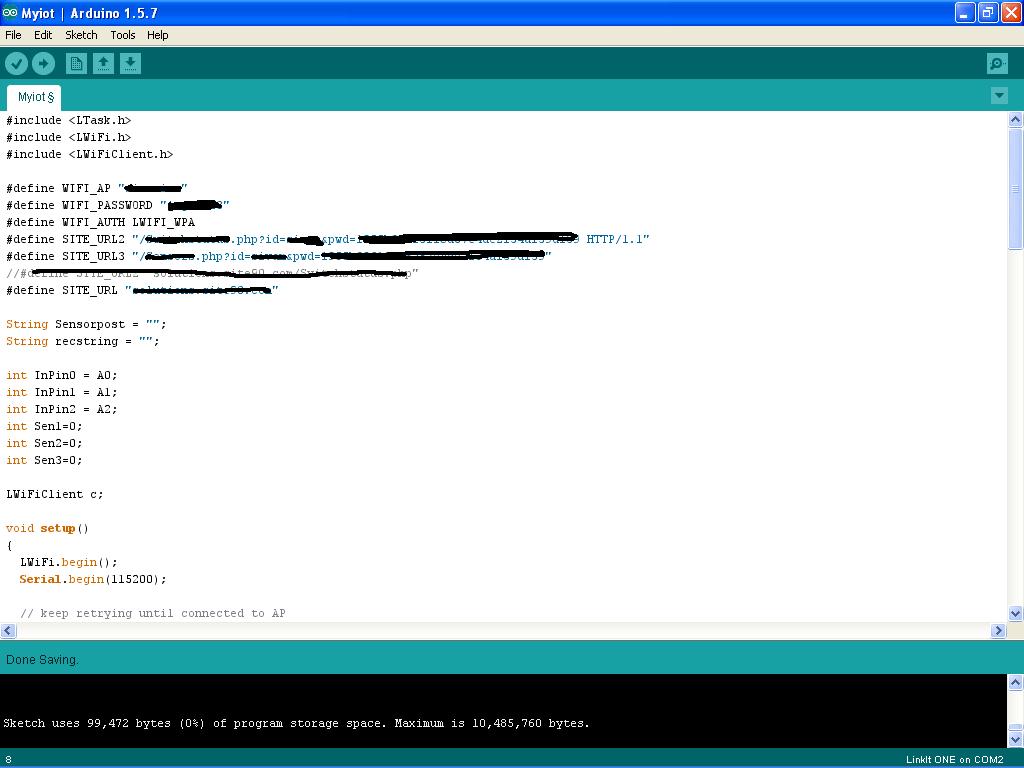Create a new sketch via the New icon
Image resolution: width=1024 pixels, height=768 pixels.
coord(76,63)
